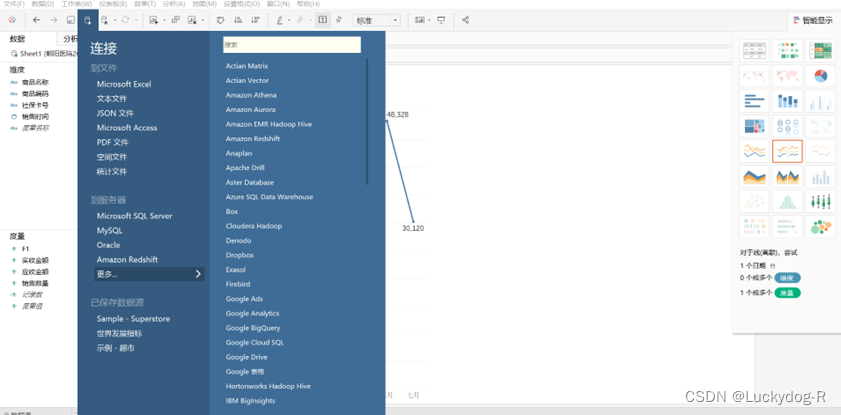The width and height of the screenshot is (841, 415).
Task: Click the connector list scrollbar
Action: [367, 122]
